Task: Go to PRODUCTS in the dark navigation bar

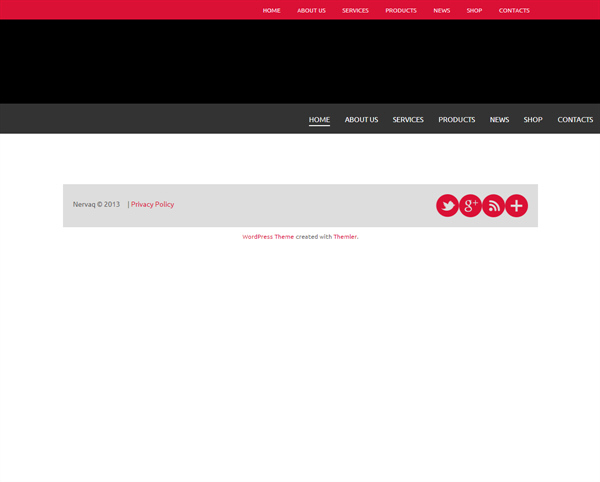Action: (457, 120)
